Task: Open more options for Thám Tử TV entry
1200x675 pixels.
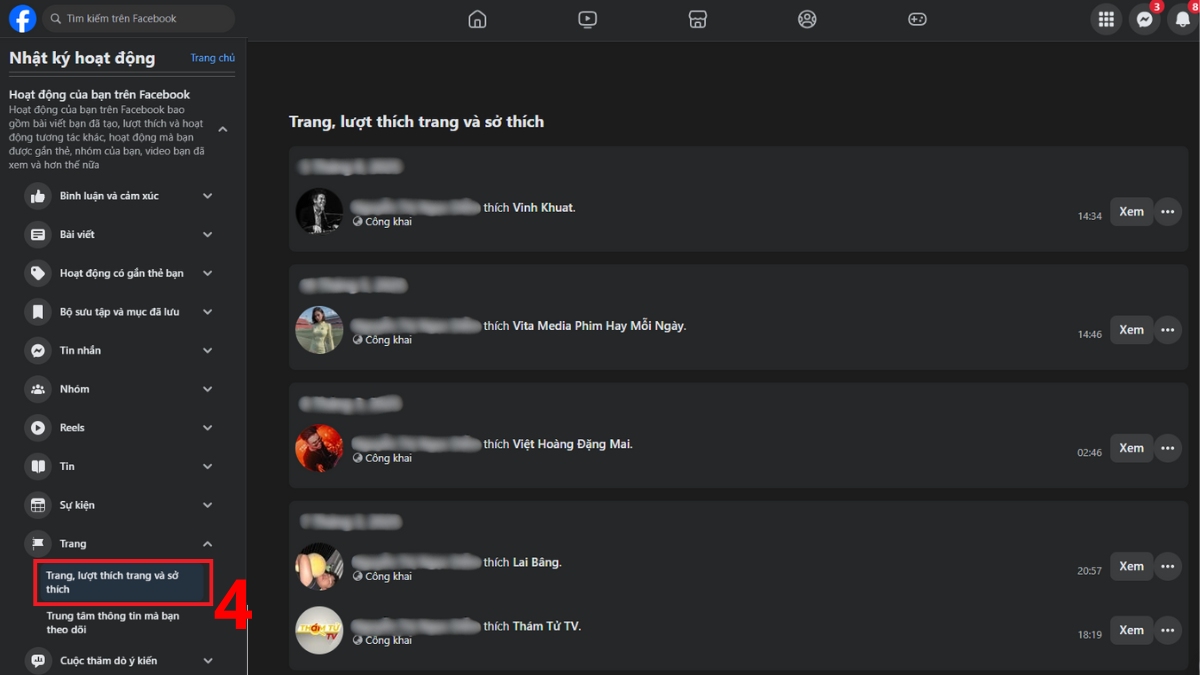Action: (1167, 630)
